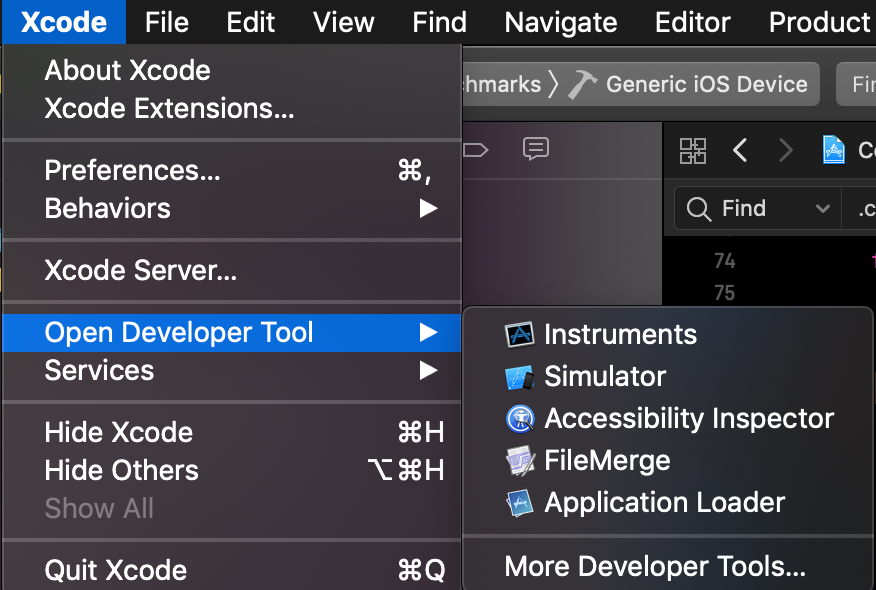Open Xcode Preferences…
876x590 pixels.
click(x=232, y=170)
